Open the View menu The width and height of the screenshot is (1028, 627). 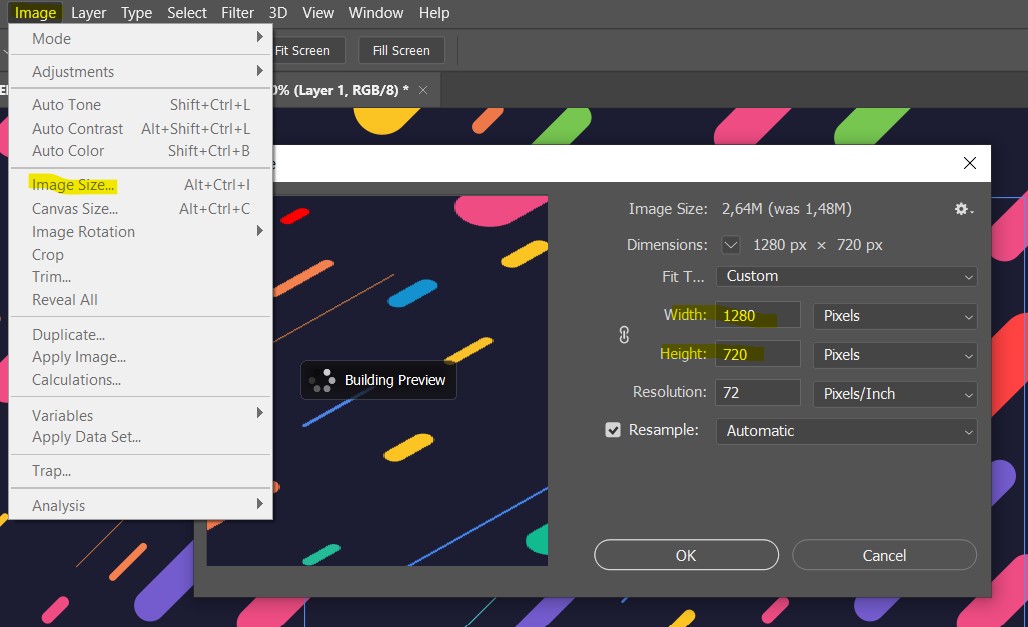(318, 12)
